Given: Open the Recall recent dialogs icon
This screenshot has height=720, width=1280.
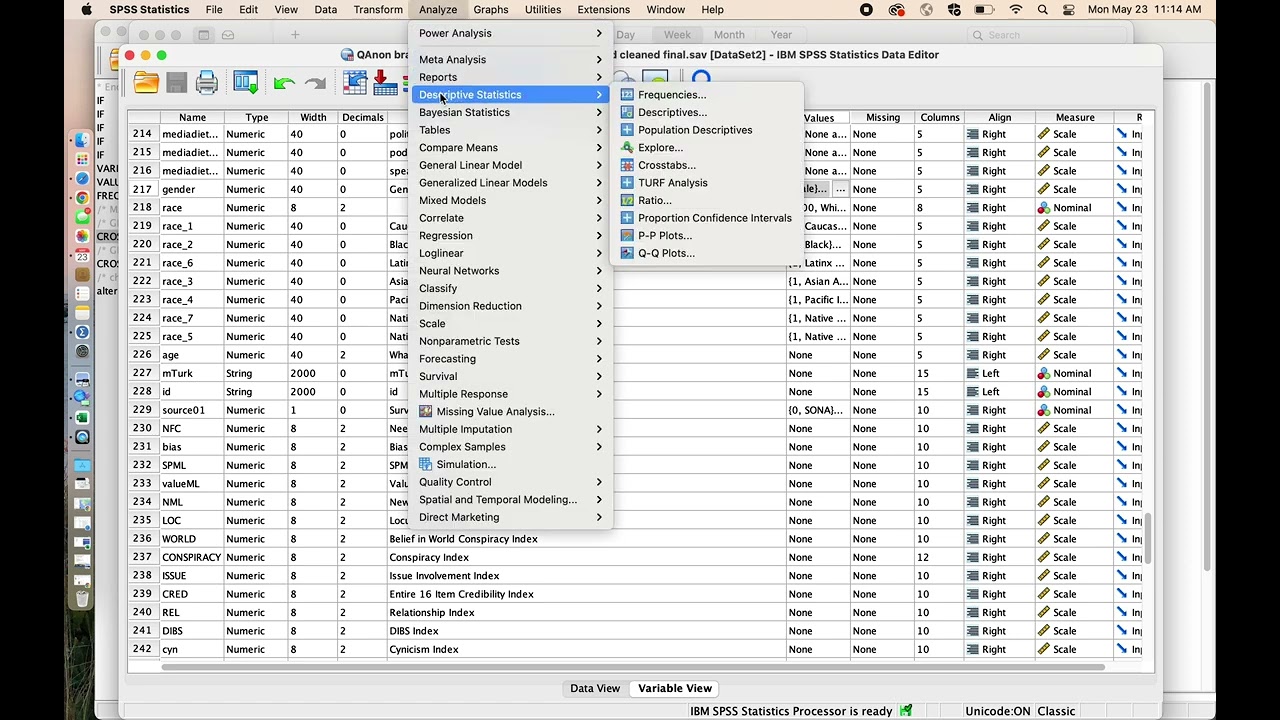Looking at the screenshot, I should click(x=246, y=83).
